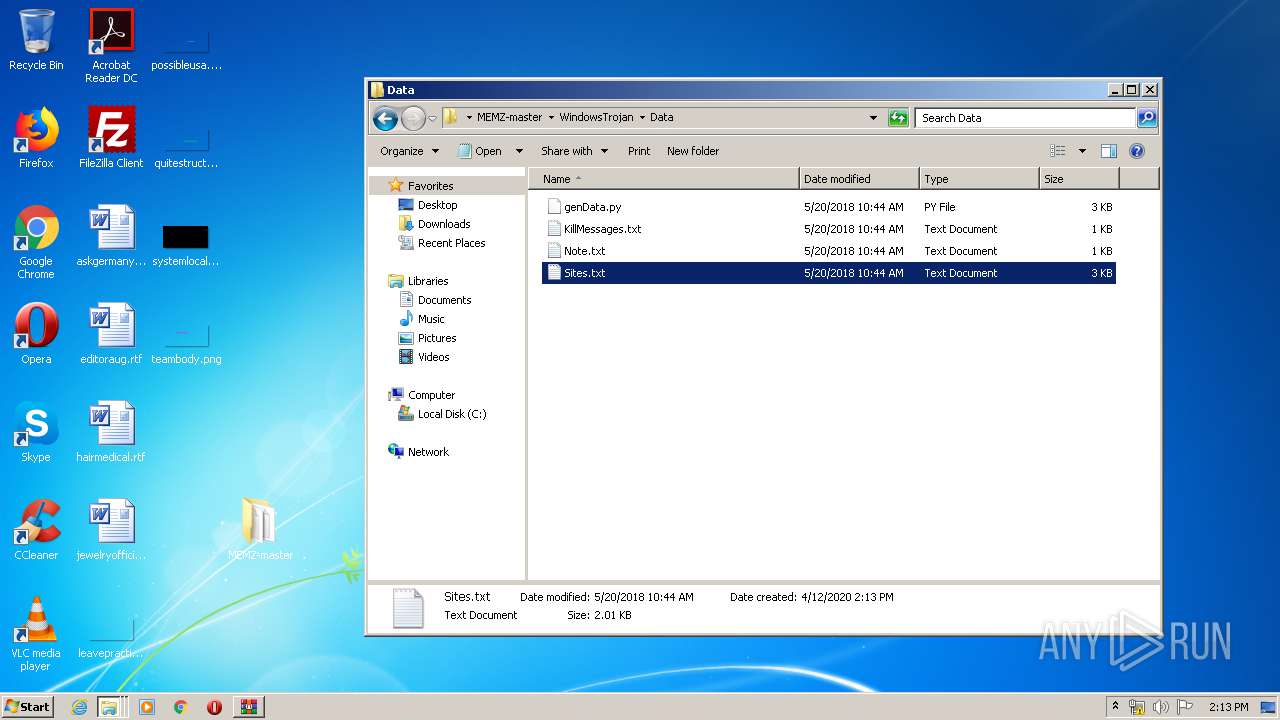Image resolution: width=1280 pixels, height=720 pixels.
Task: Click the volume tray icon
Action: 1161,707
